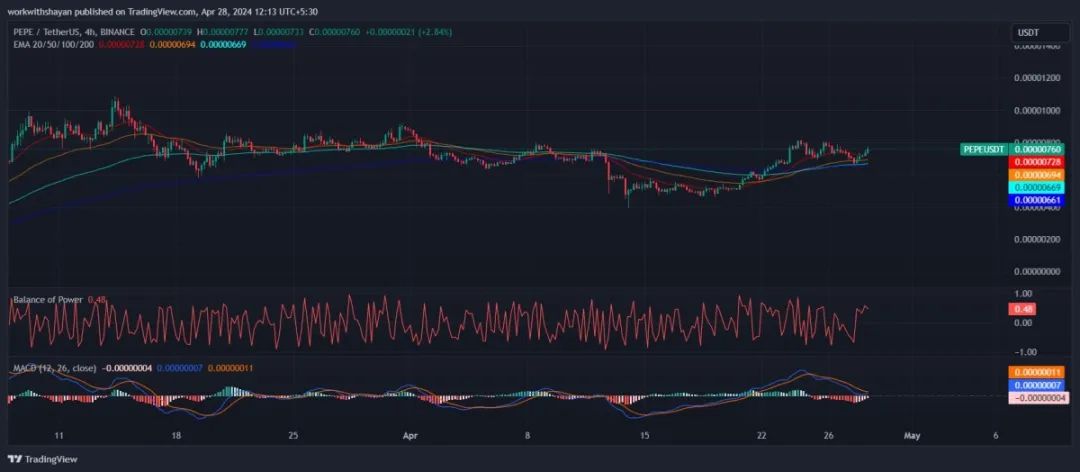Click the green PEPEUSDT price tag
Image resolution: width=1080 pixels, height=472 pixels.
coord(983,149)
